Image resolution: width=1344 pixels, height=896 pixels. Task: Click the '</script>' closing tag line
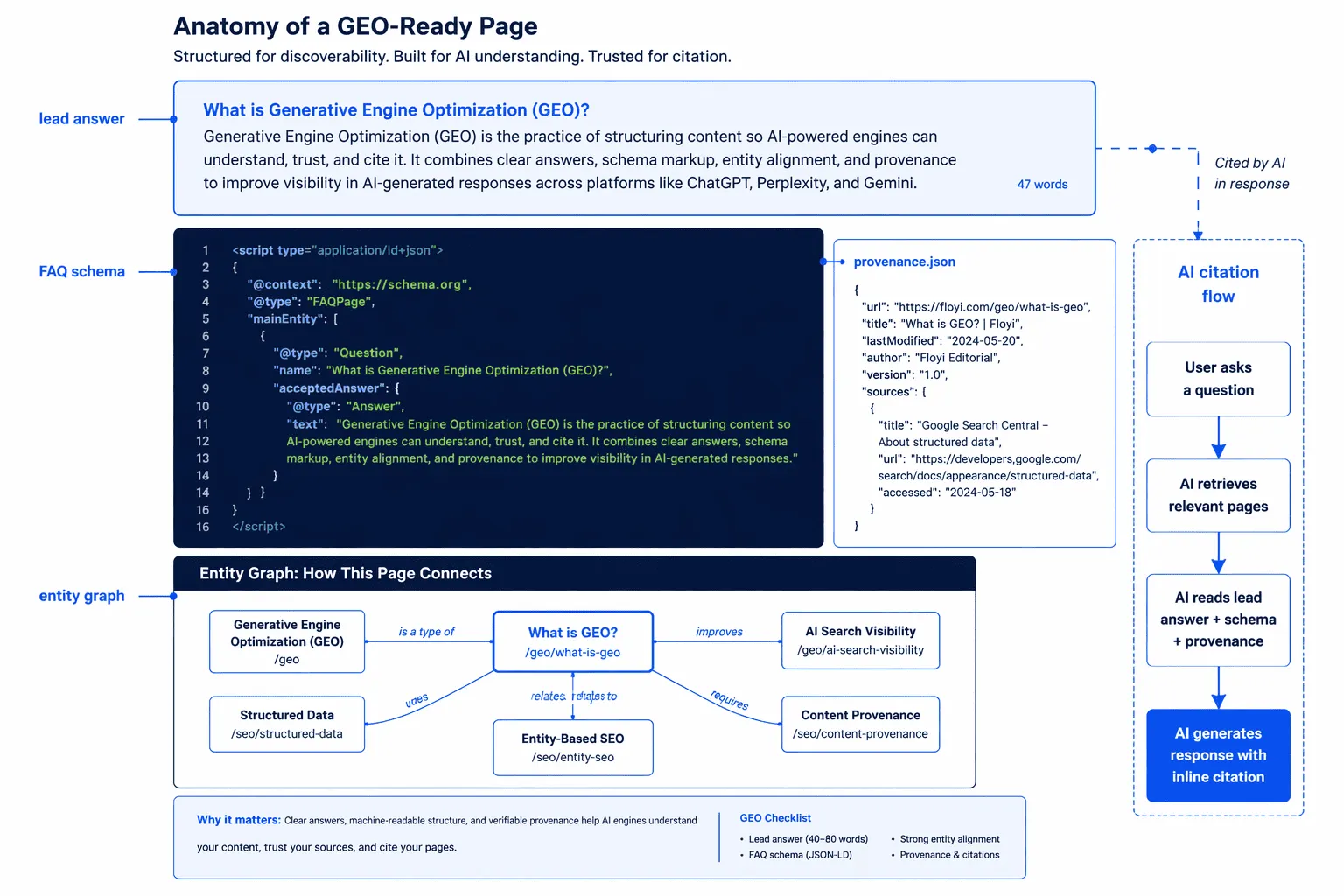click(x=259, y=527)
